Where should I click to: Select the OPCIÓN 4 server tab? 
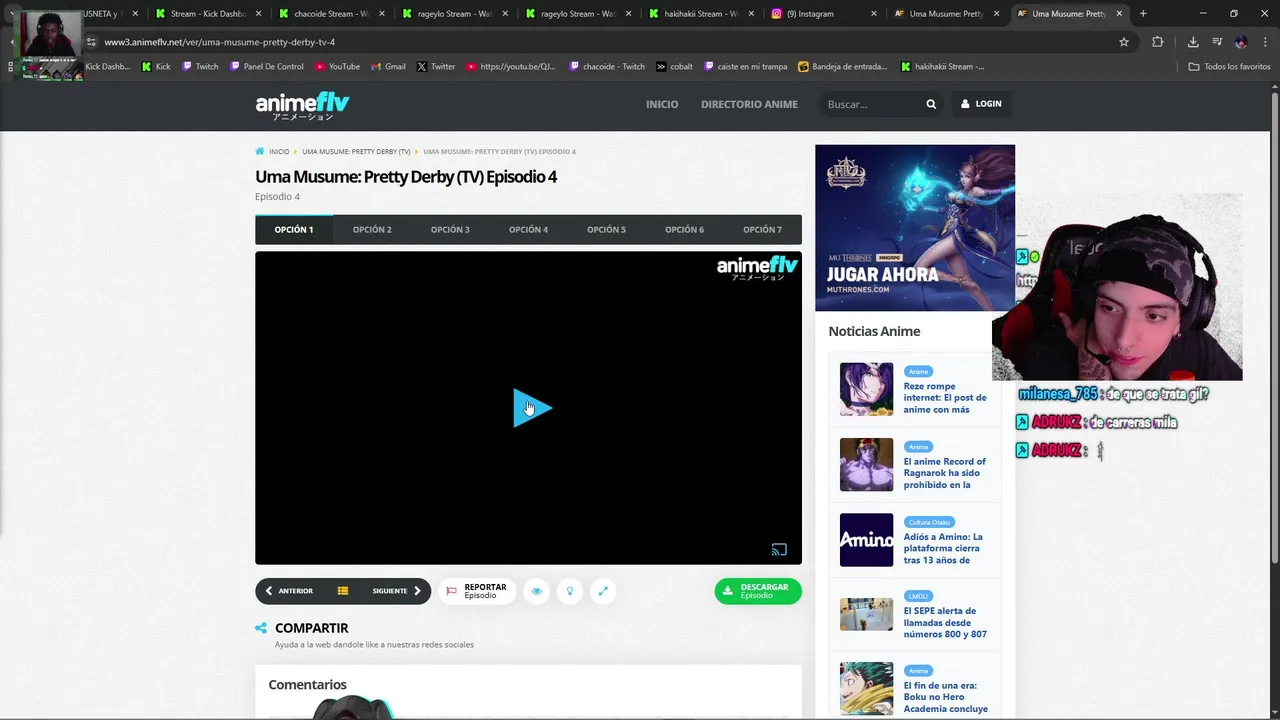point(528,229)
